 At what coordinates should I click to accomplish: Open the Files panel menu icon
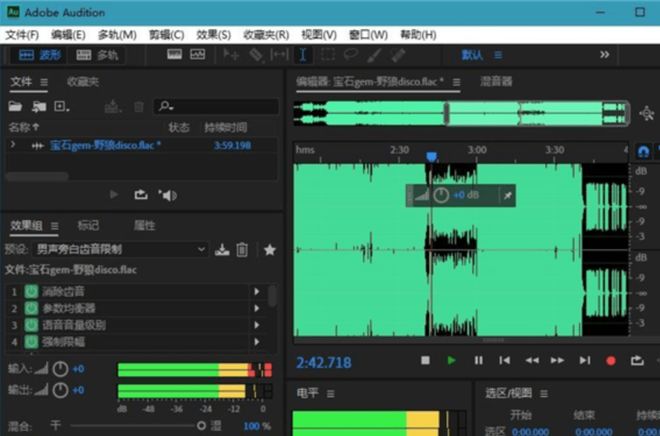tap(44, 82)
